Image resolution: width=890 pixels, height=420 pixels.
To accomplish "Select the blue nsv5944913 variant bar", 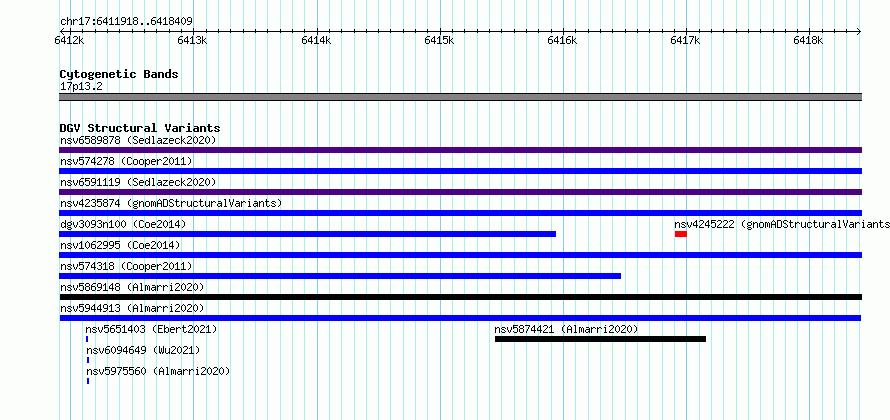I will pos(460,318).
